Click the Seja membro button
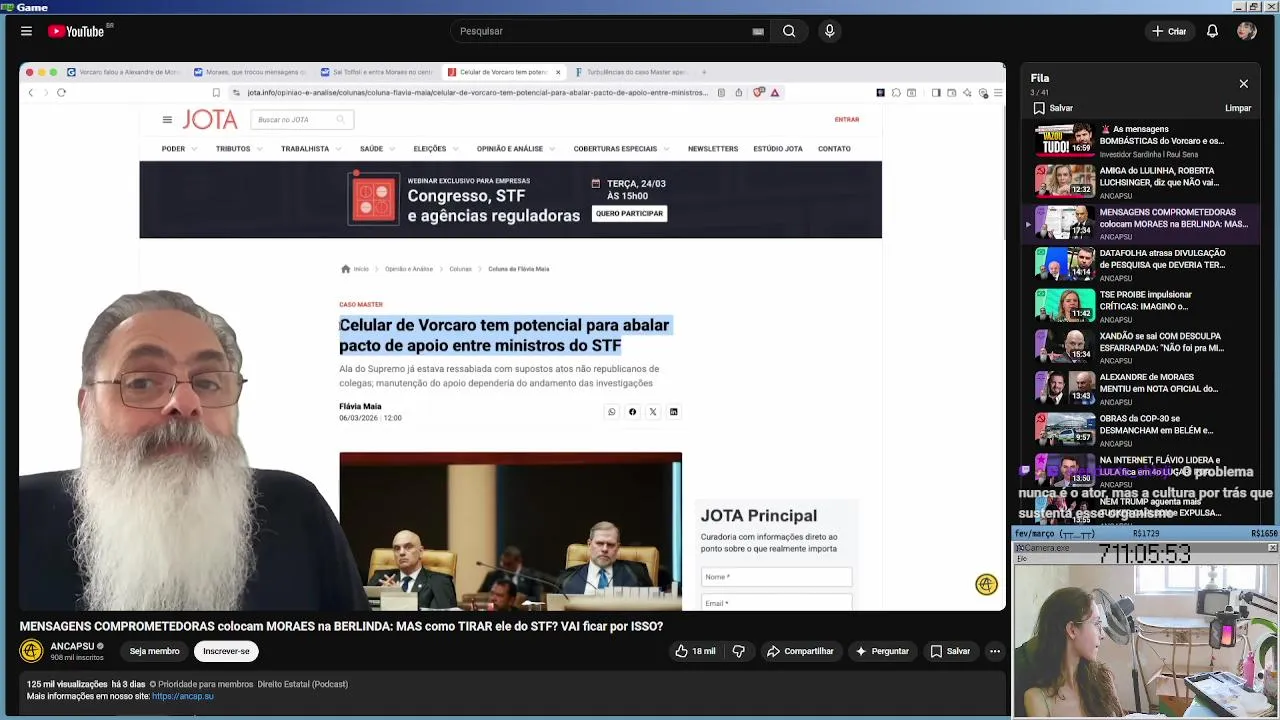The image size is (1280, 720). [x=154, y=651]
